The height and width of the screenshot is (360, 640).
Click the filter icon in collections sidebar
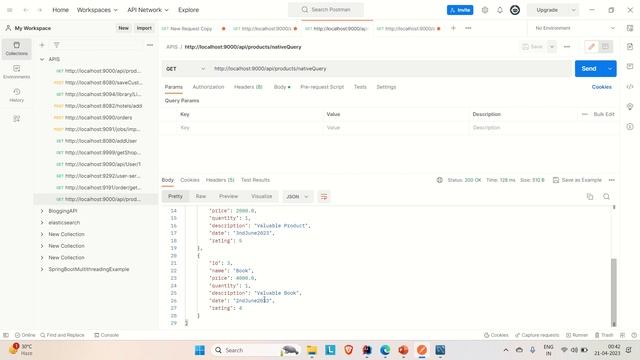point(57,45)
